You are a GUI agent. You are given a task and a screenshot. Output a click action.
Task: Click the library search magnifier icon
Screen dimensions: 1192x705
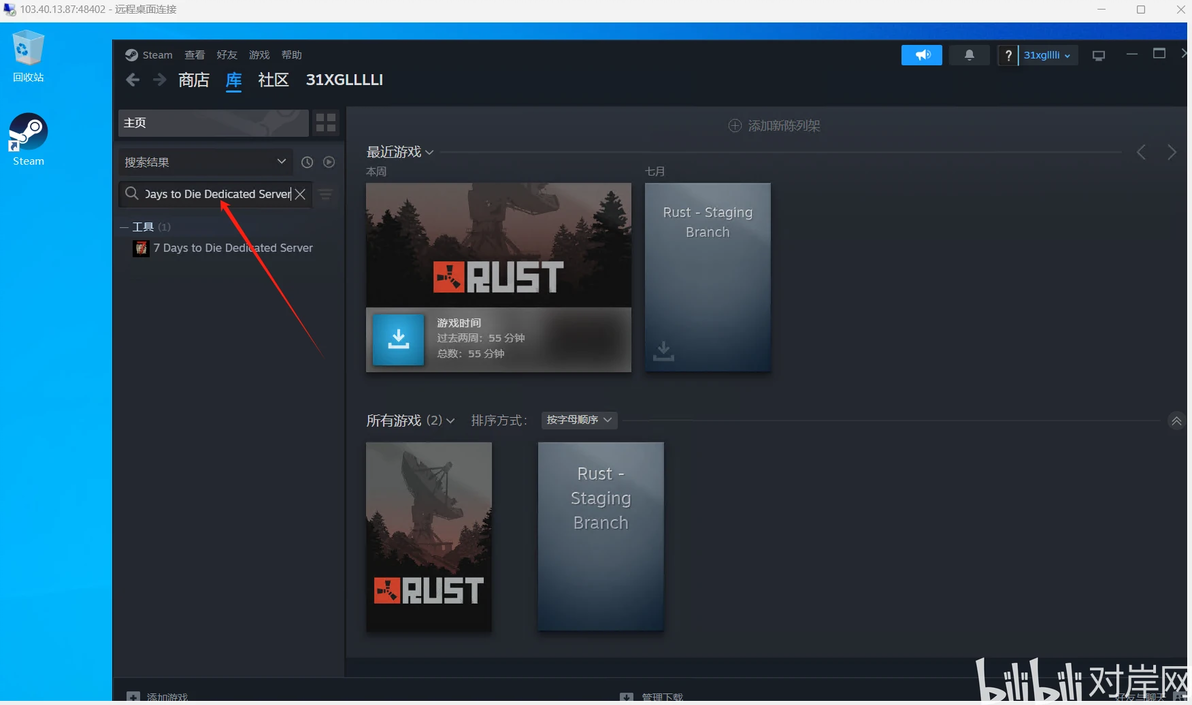click(x=132, y=193)
